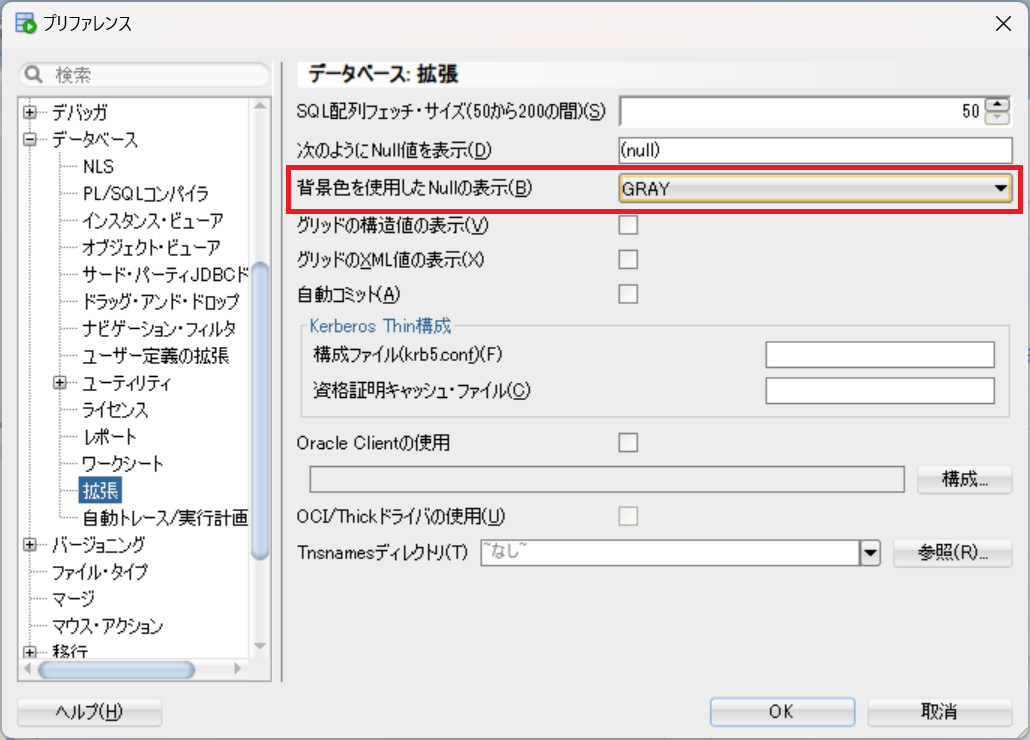Enable the グリッドの構造値の表示 checkbox
This screenshot has height=740, width=1030.
(628, 226)
